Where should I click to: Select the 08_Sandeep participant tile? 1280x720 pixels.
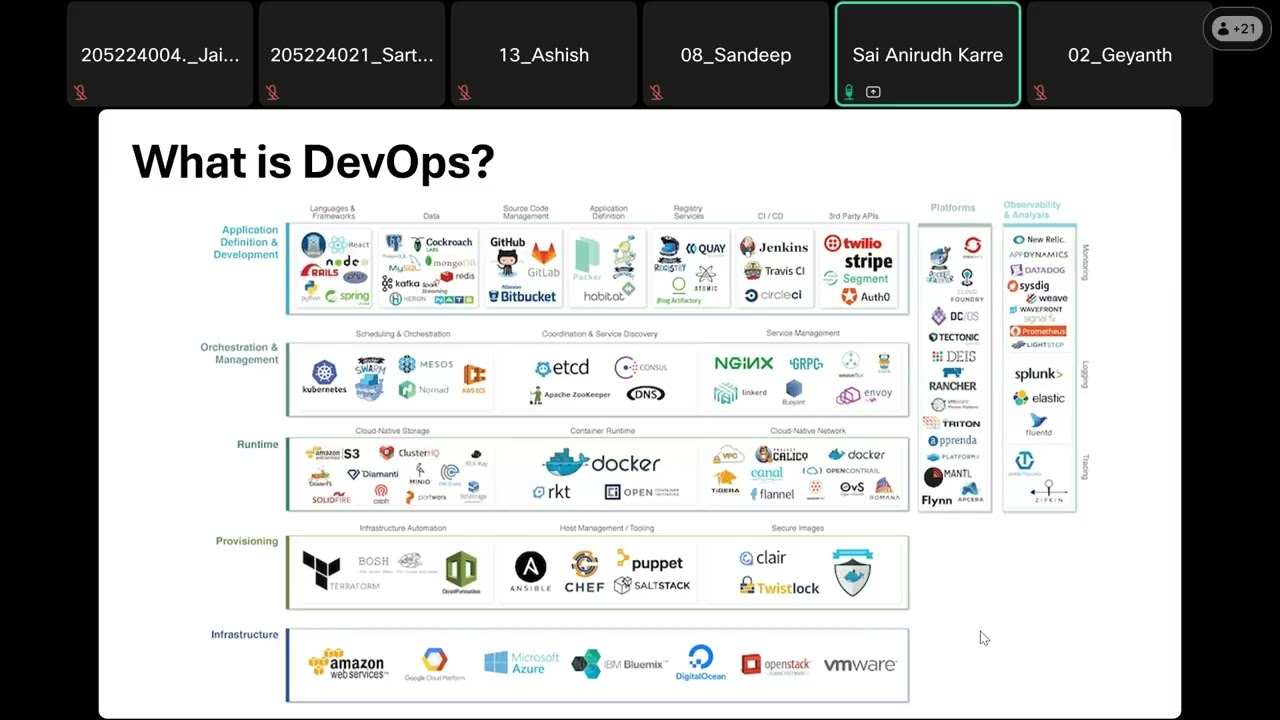pos(736,54)
